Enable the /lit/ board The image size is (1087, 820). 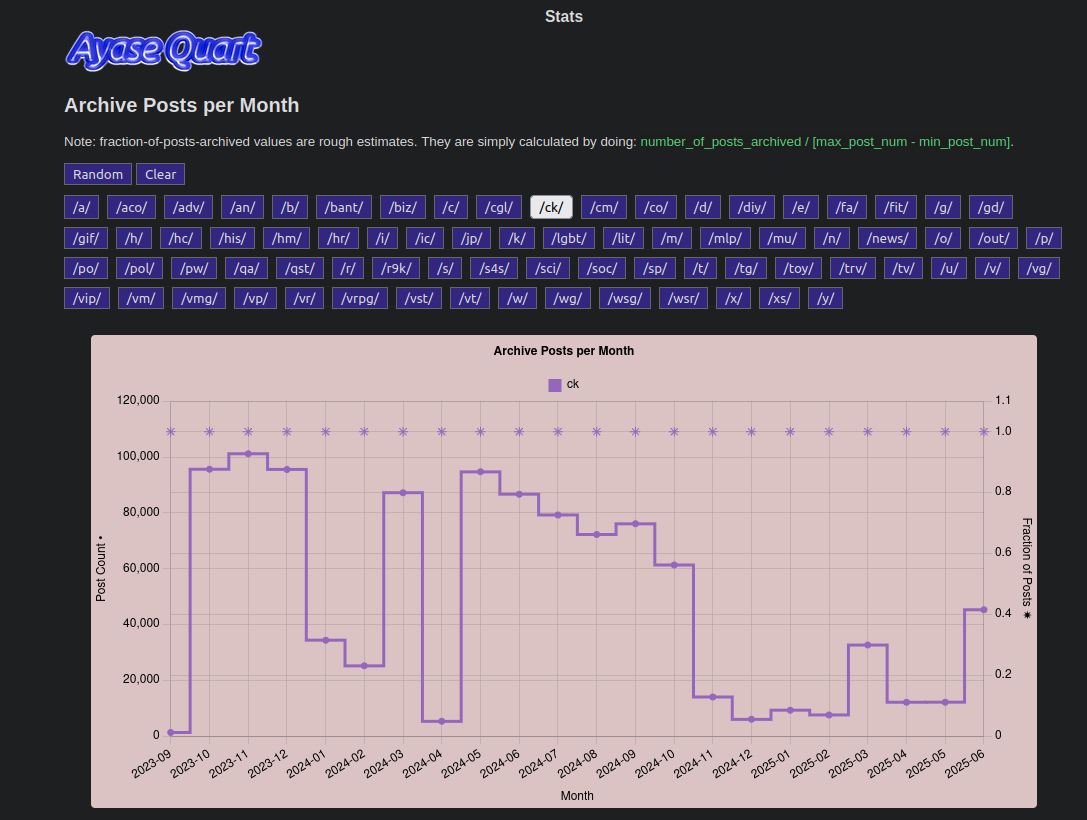coord(623,238)
